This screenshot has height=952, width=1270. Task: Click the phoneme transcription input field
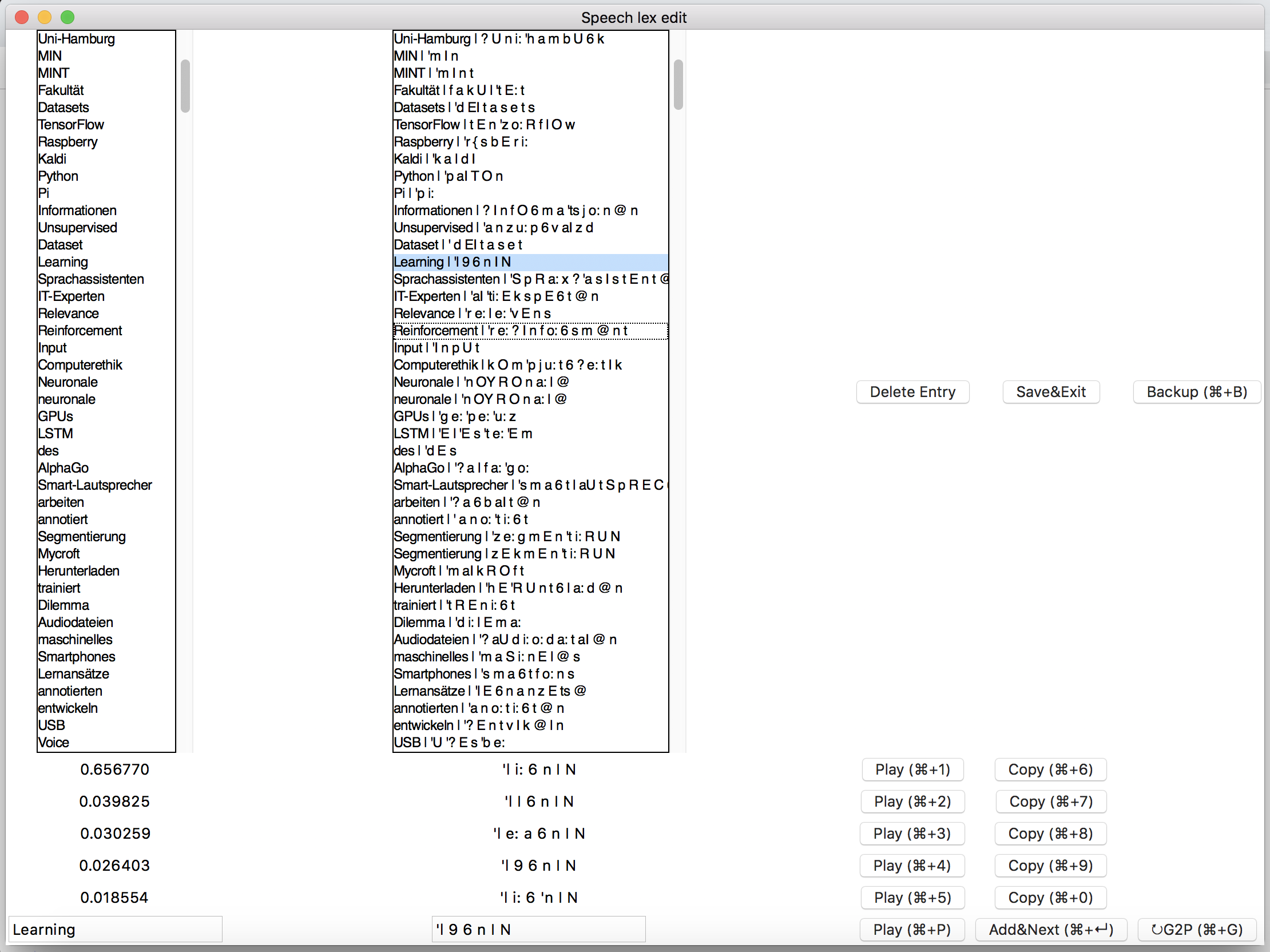538,930
